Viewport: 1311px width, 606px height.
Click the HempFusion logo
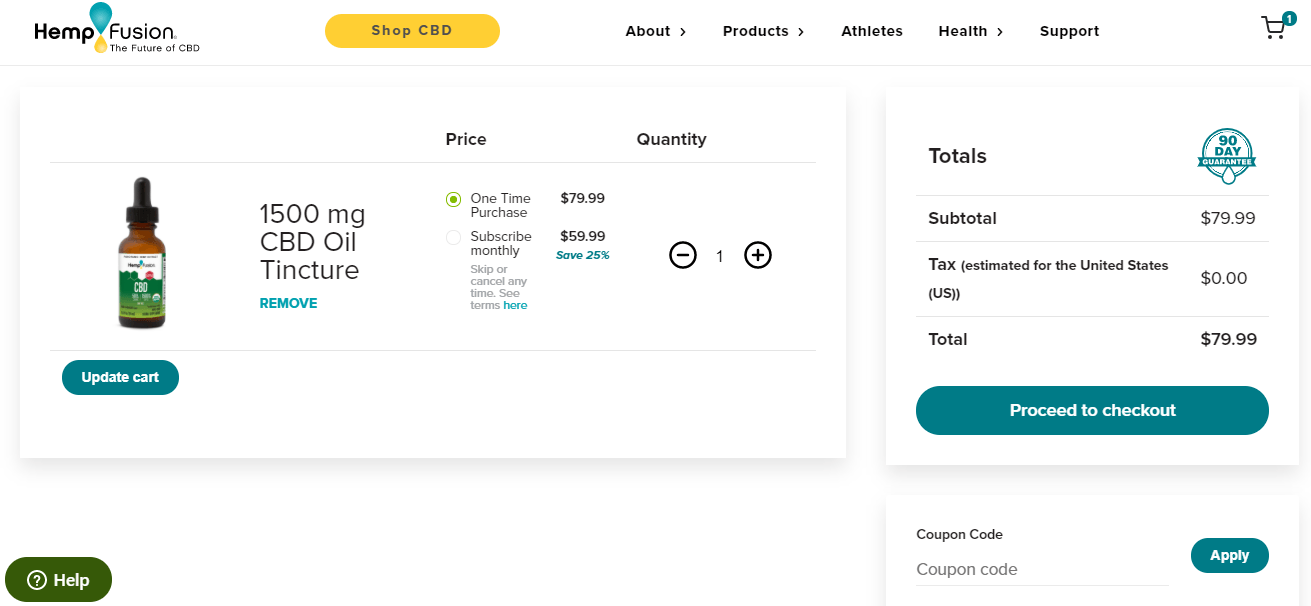[116, 28]
